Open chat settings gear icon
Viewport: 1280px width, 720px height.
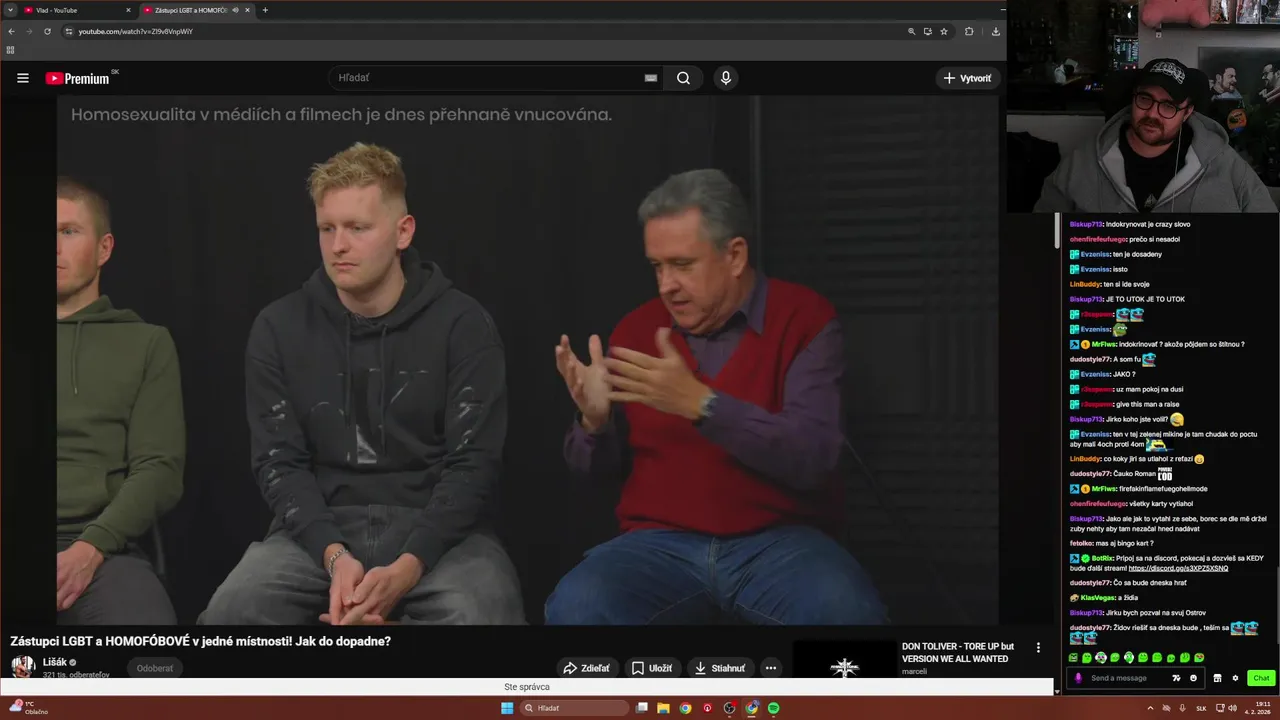[x=1235, y=678]
